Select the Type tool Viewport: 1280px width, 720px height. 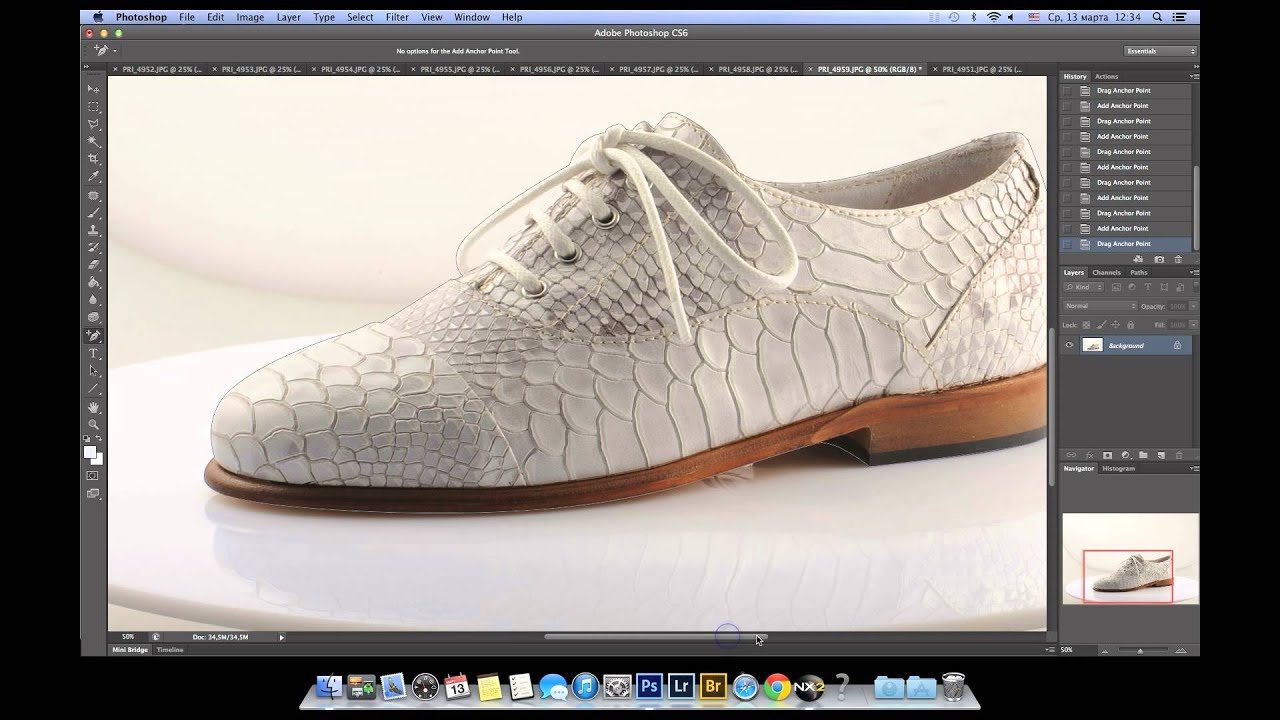pos(94,353)
